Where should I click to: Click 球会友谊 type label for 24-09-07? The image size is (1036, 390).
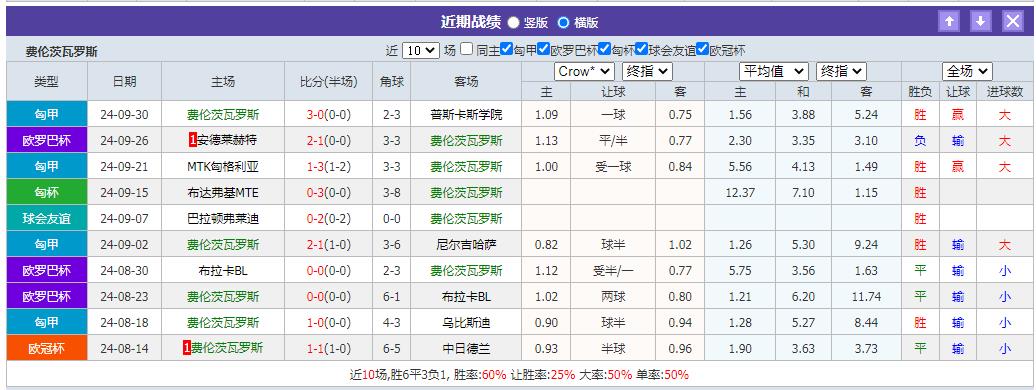tap(47, 218)
